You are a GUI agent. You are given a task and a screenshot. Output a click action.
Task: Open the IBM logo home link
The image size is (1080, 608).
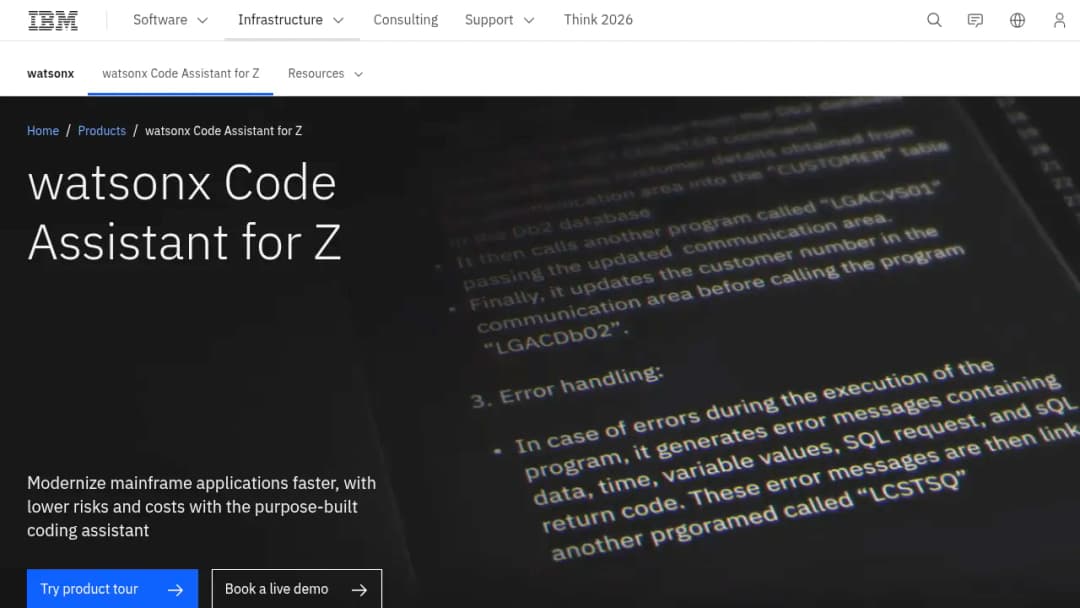(53, 20)
